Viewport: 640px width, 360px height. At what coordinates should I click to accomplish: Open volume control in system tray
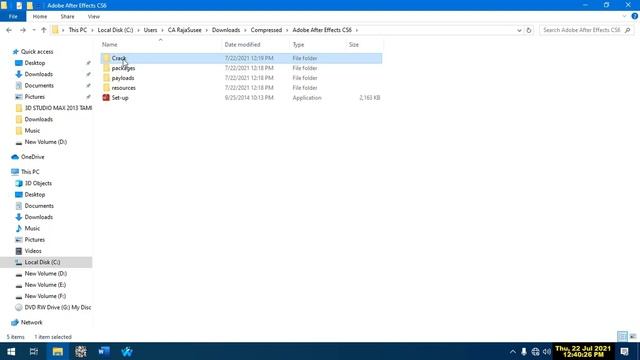coord(547,351)
